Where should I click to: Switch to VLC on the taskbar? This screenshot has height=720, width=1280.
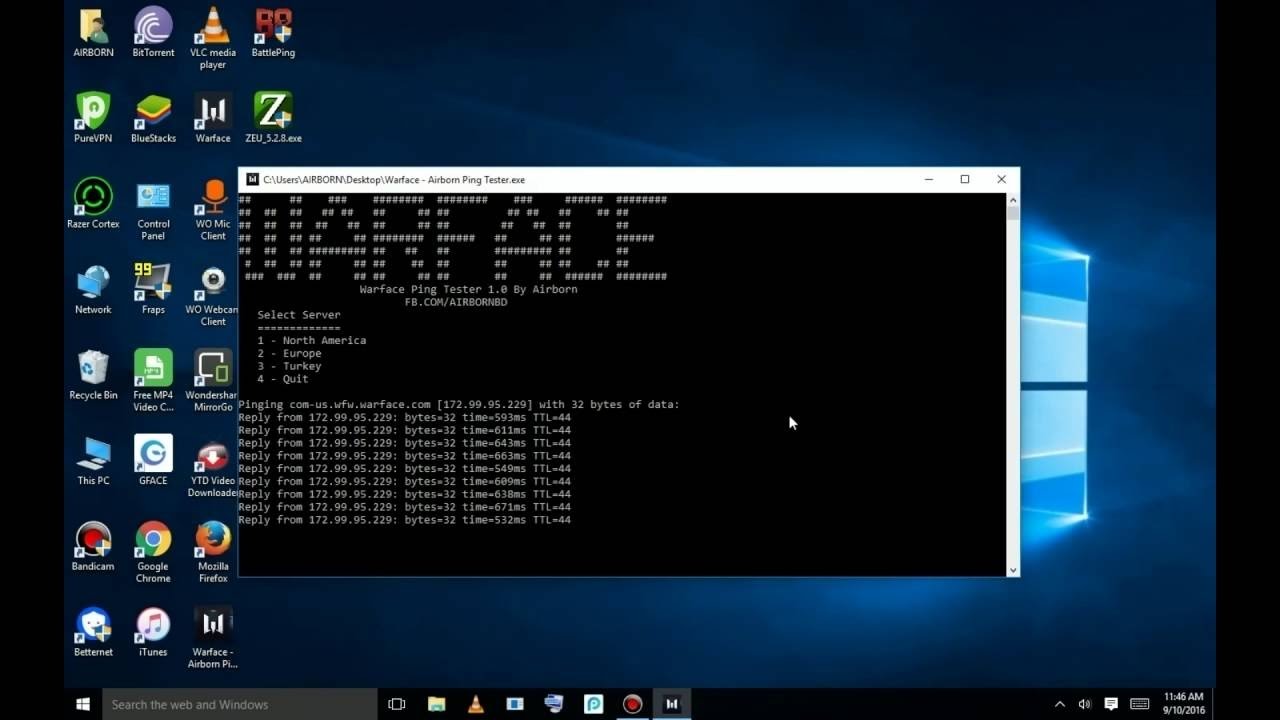tap(475, 704)
